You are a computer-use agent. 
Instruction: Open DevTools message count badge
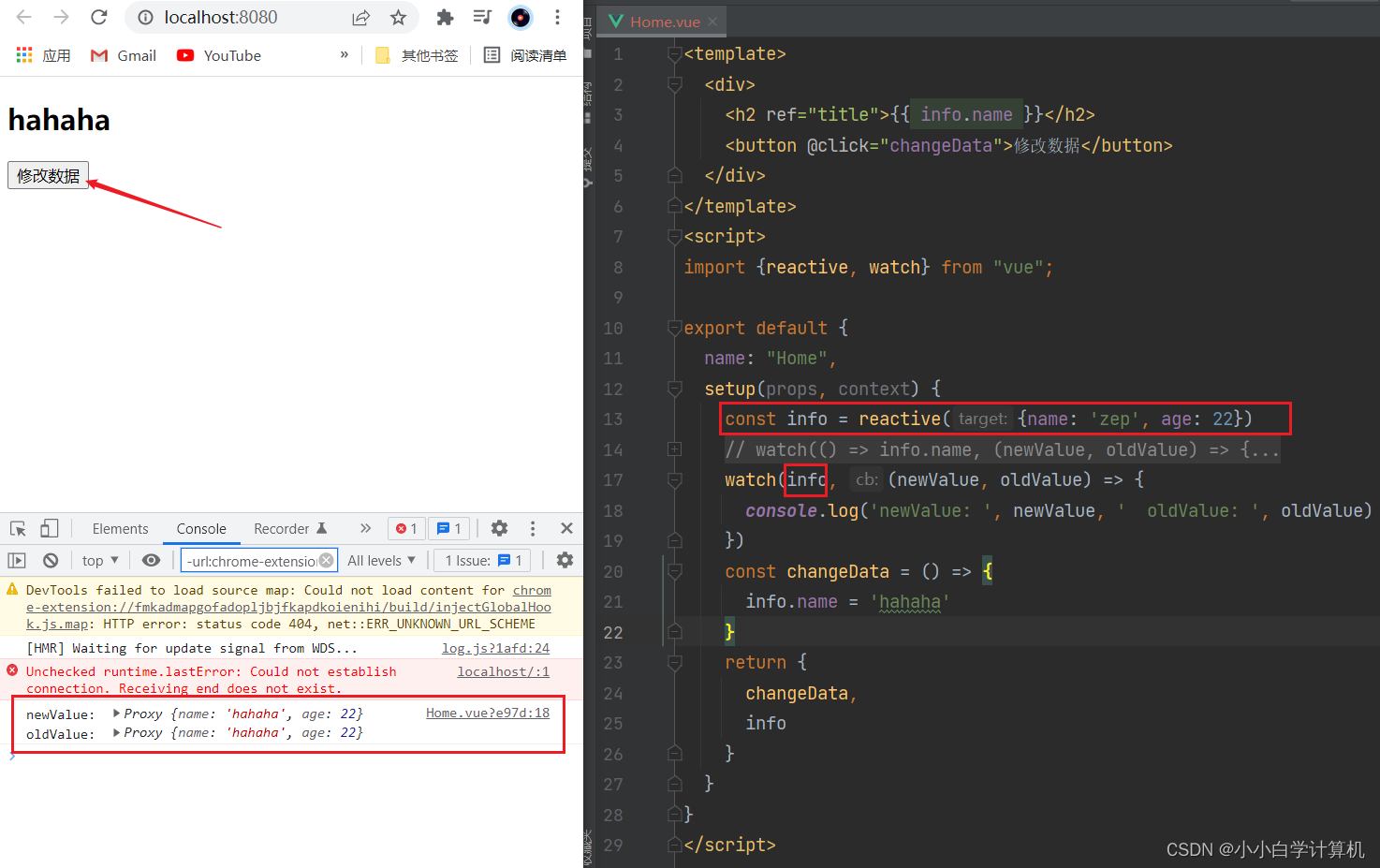(449, 528)
